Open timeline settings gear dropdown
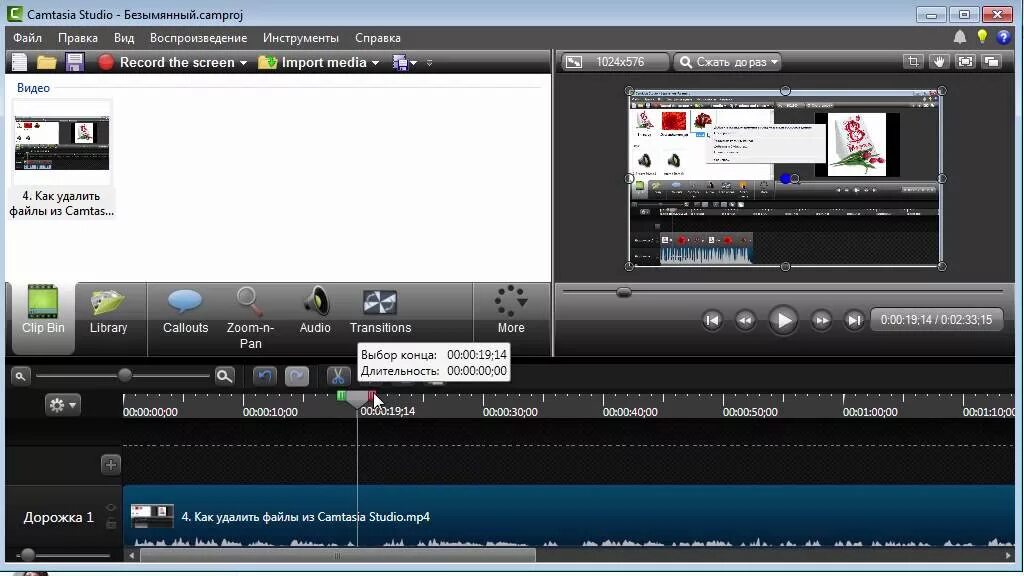 click(x=63, y=405)
